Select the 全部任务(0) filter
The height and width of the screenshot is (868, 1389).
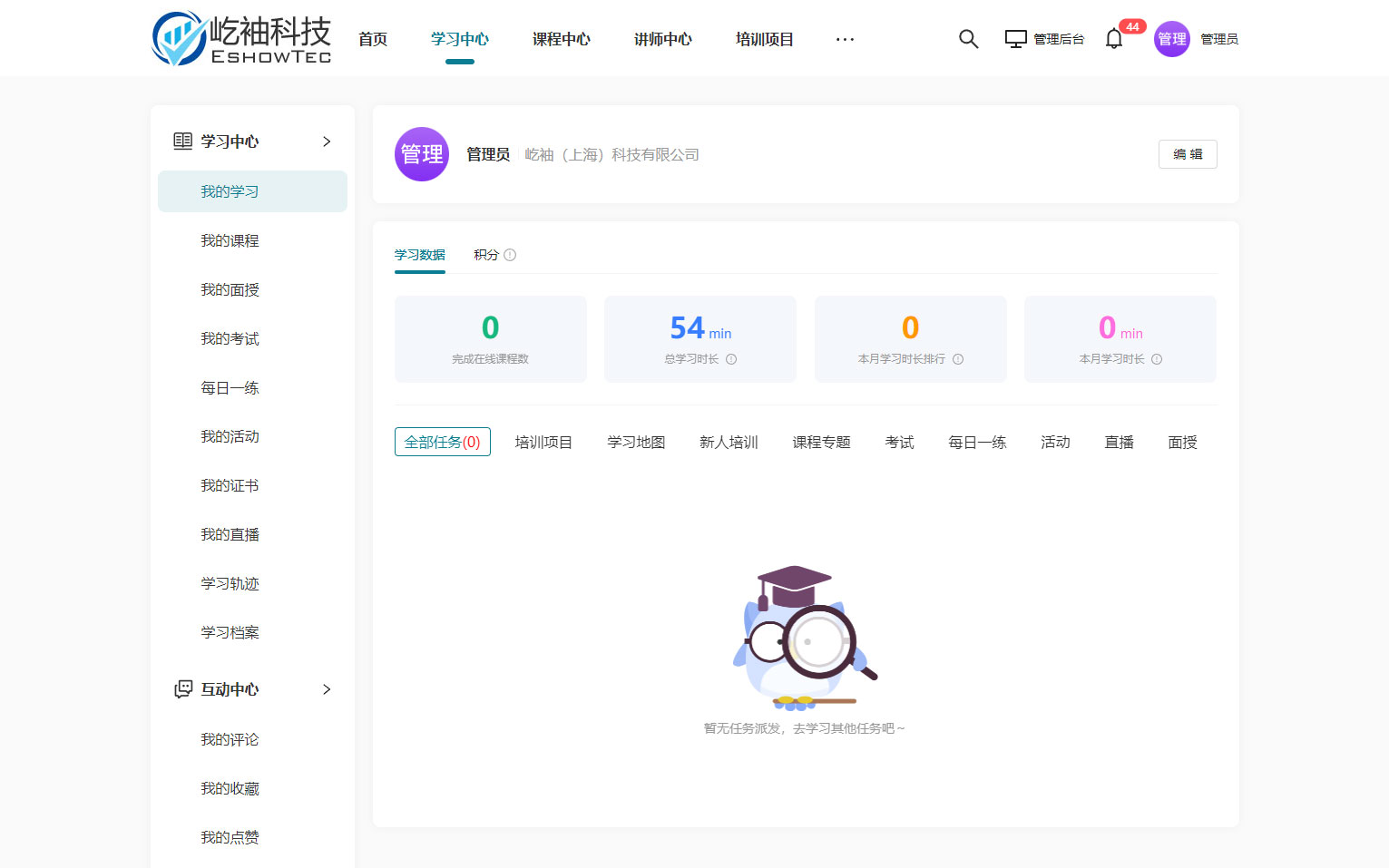pyautogui.click(x=443, y=442)
